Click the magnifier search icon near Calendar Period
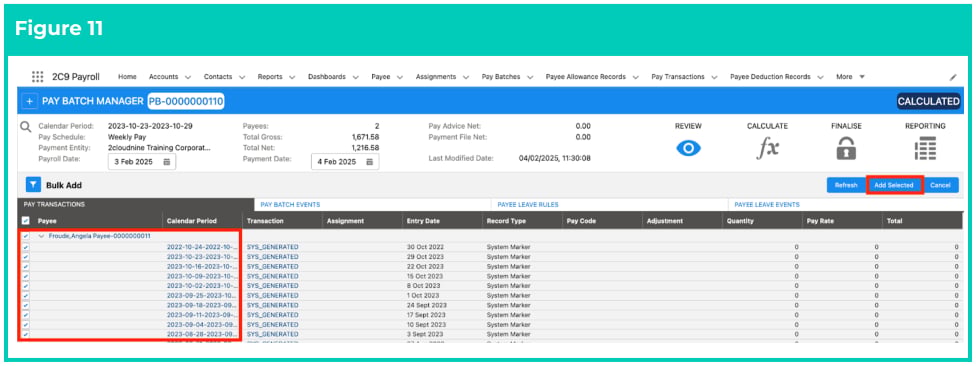The width and height of the screenshot is (976, 366). tap(26, 127)
